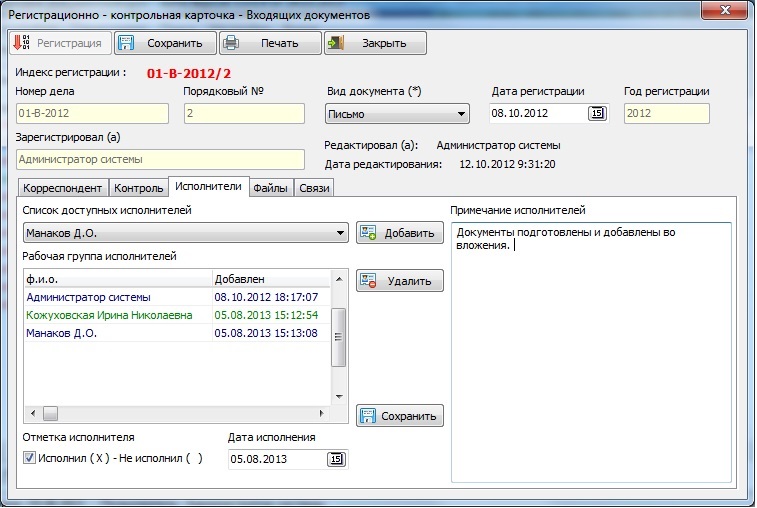Screen dimensions: 757x508
Task: Open the Контроль tab
Action: 139,188
